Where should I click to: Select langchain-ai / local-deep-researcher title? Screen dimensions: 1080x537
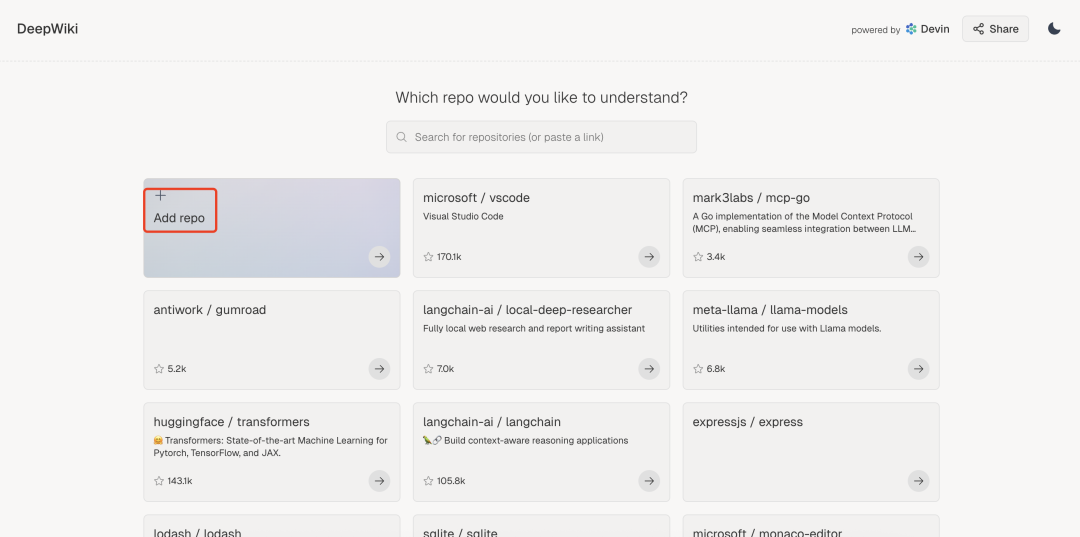pyautogui.click(x=528, y=310)
